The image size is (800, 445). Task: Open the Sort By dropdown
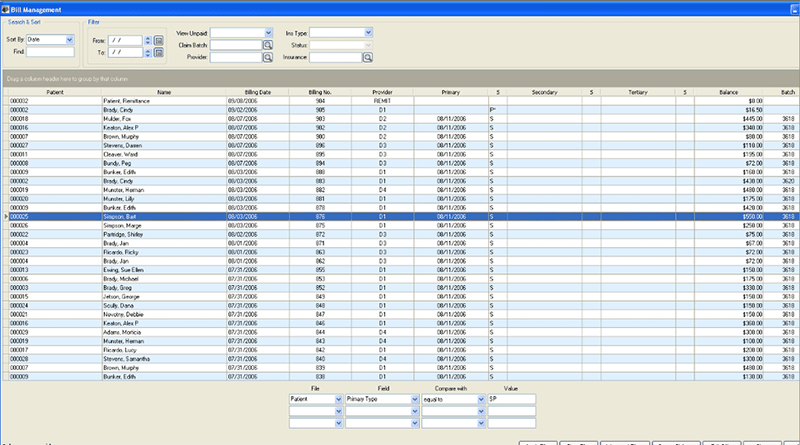(x=69, y=39)
